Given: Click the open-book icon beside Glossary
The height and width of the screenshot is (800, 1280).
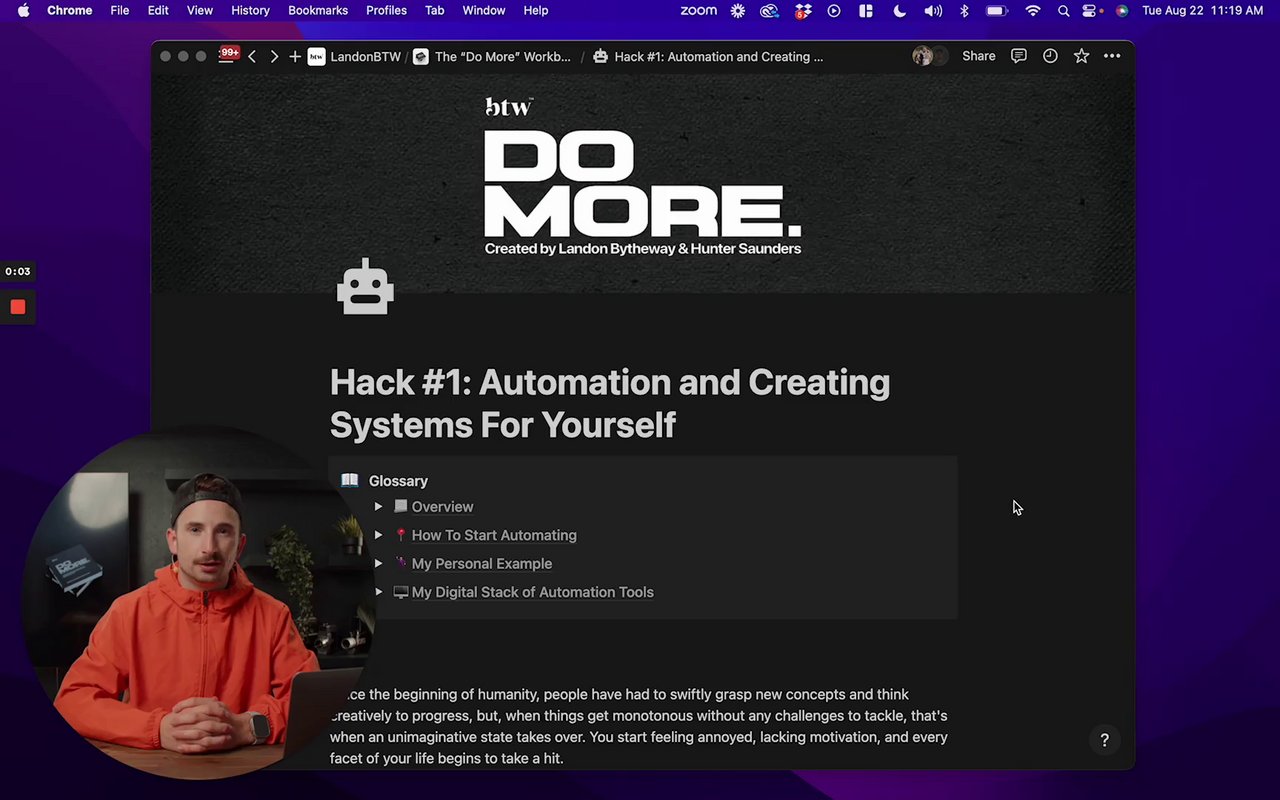Looking at the screenshot, I should [x=349, y=480].
